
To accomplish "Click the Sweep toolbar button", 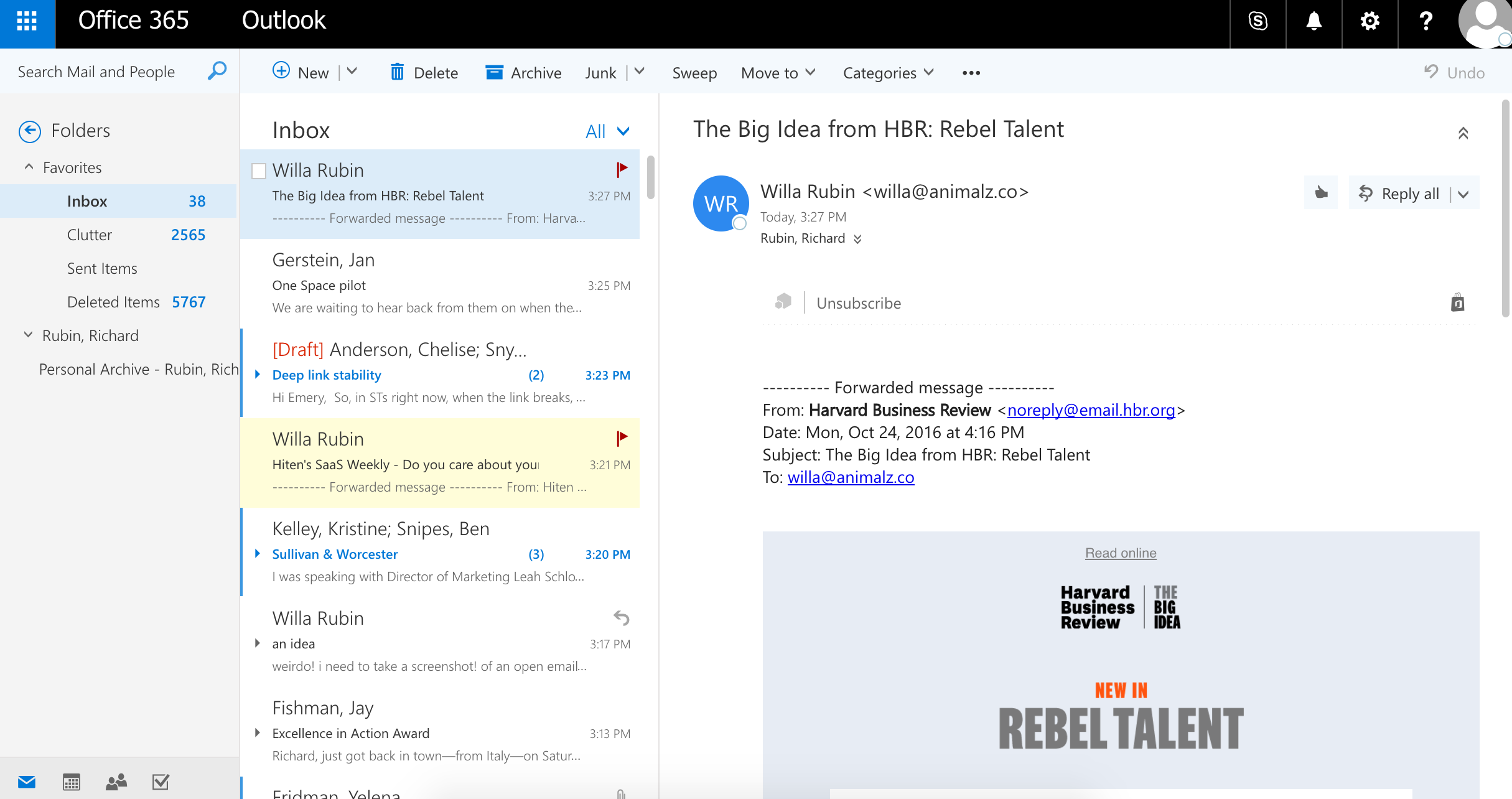I will tap(694, 73).
